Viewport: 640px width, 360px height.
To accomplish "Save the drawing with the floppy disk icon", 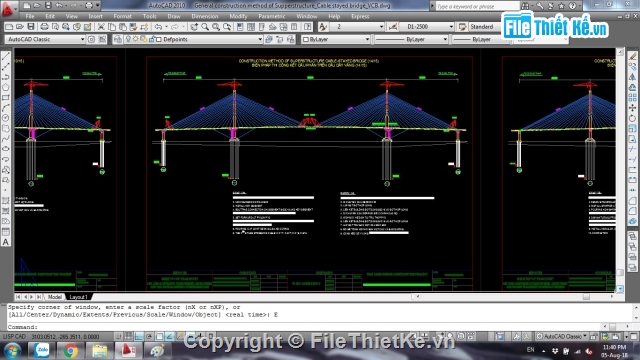I will click(31, 27).
